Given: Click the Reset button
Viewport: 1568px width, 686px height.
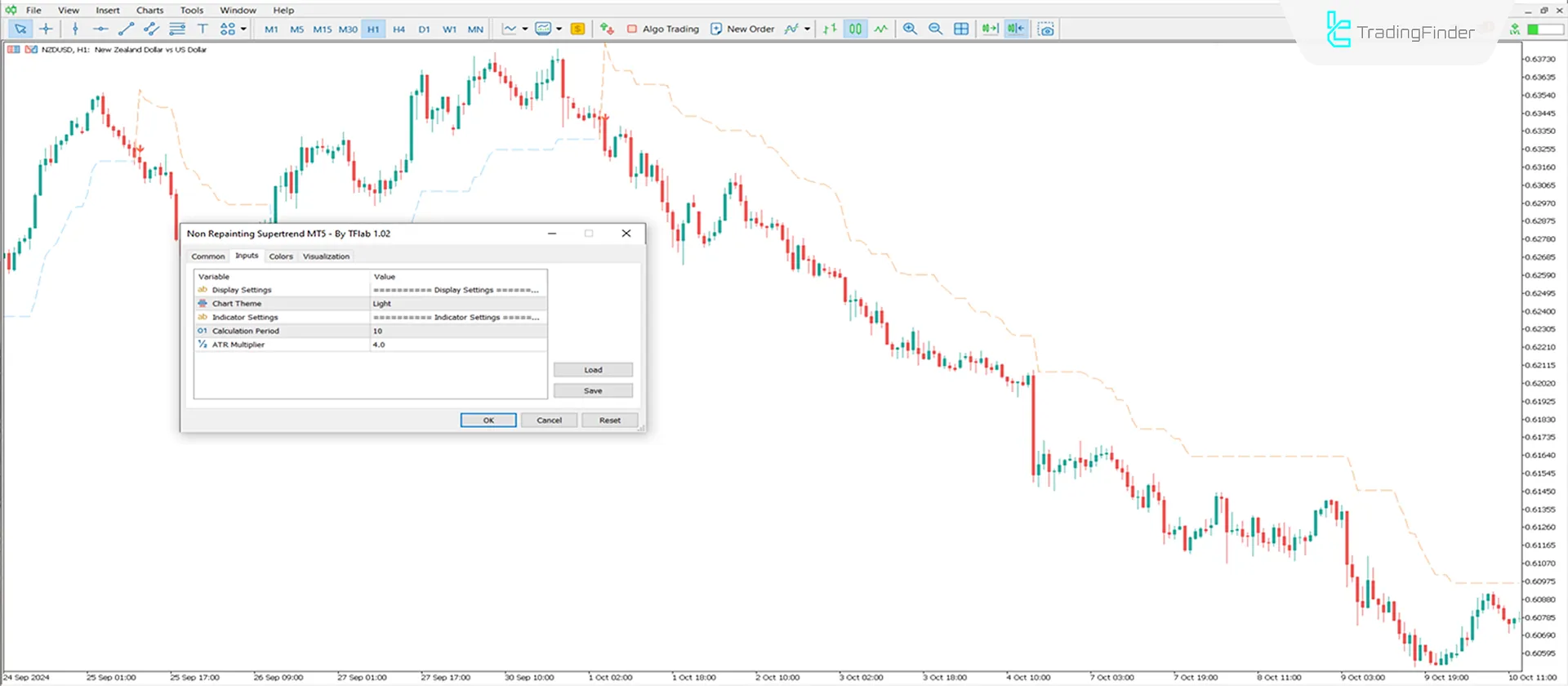Looking at the screenshot, I should 609,420.
